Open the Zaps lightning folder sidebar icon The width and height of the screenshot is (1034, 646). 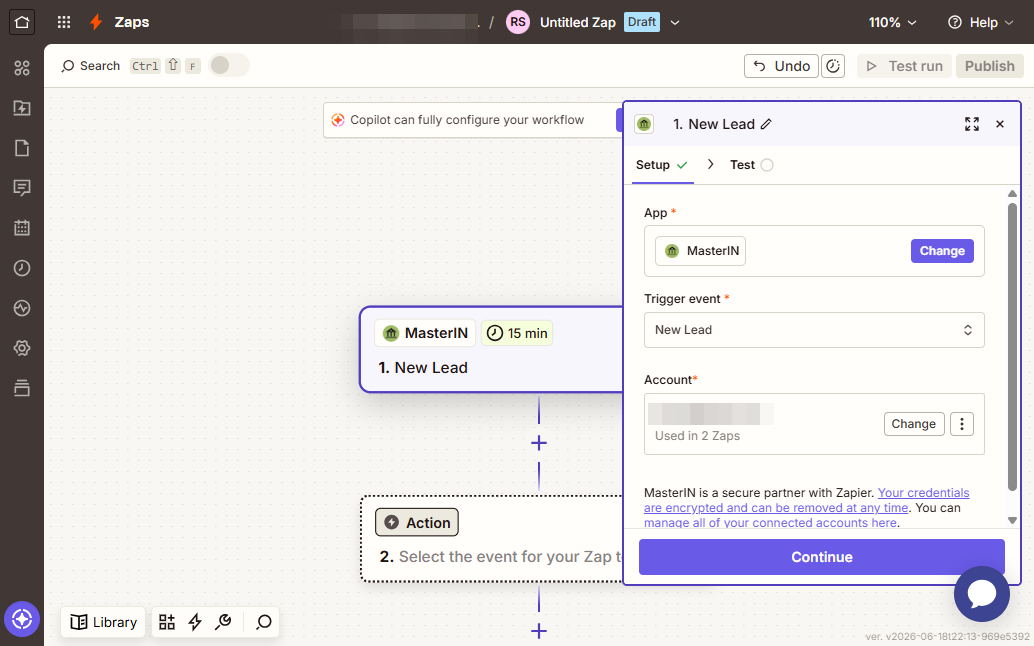point(22,108)
